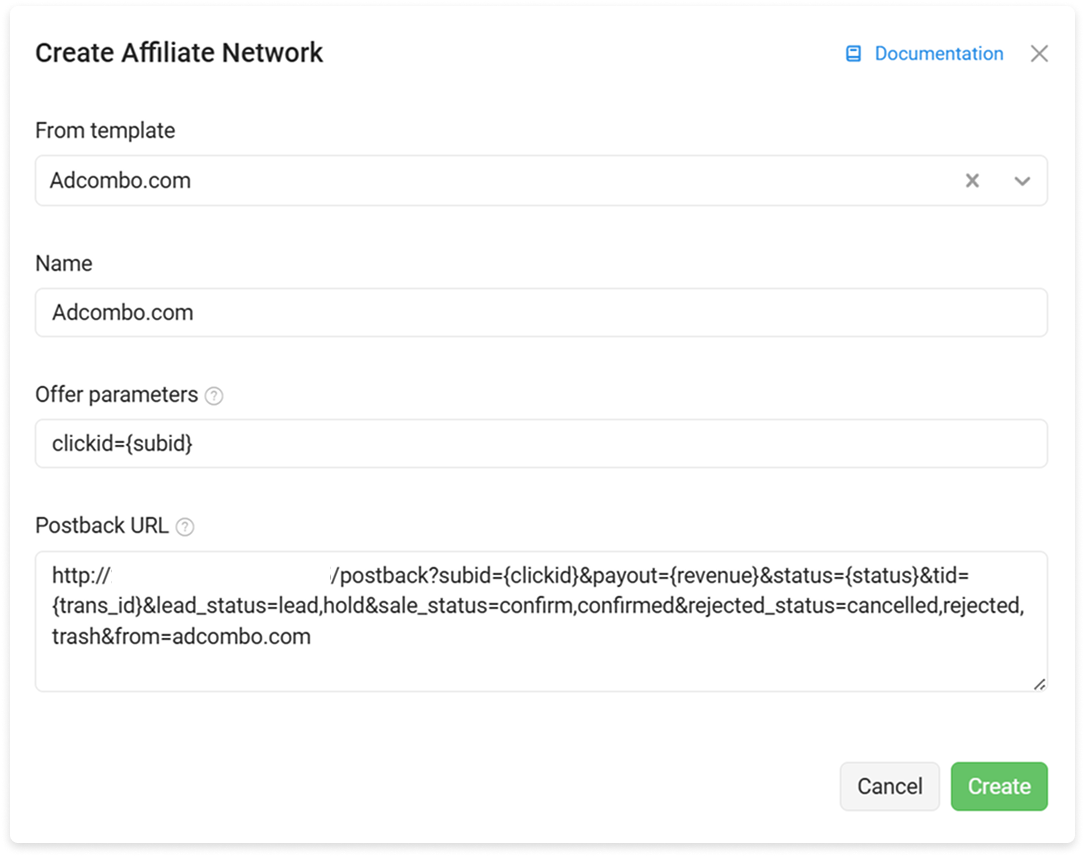This screenshot has height=857, width=1085.
Task: Click the green Create button
Action: (999, 786)
